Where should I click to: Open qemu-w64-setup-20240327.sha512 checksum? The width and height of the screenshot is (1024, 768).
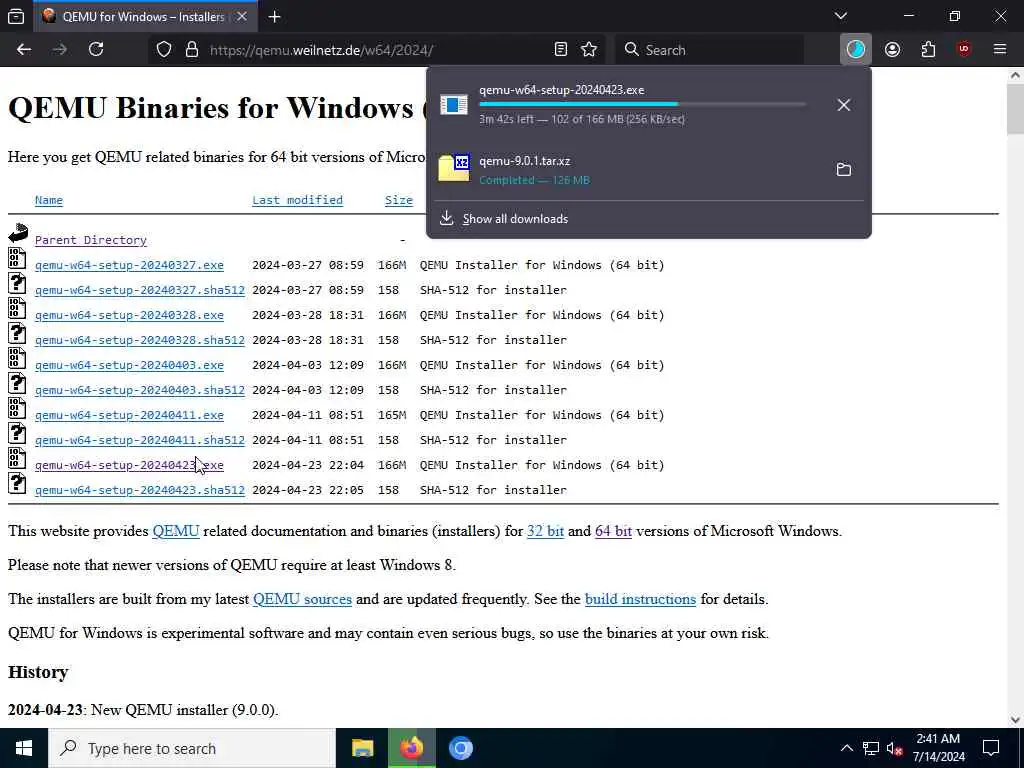tap(140, 290)
